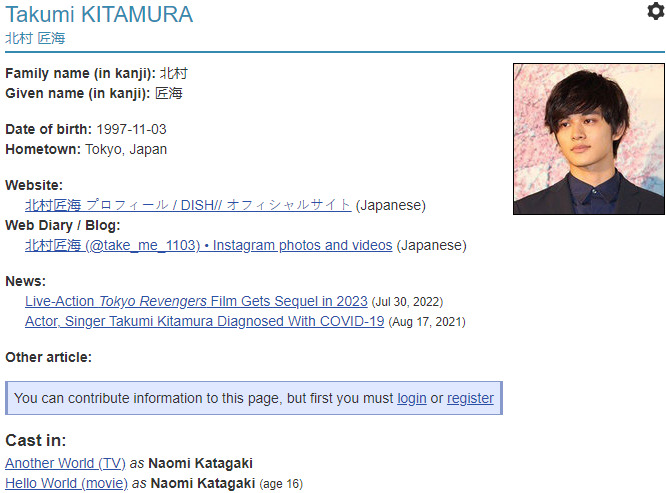Click Takumi Kitamura's profile photo

pos(588,139)
